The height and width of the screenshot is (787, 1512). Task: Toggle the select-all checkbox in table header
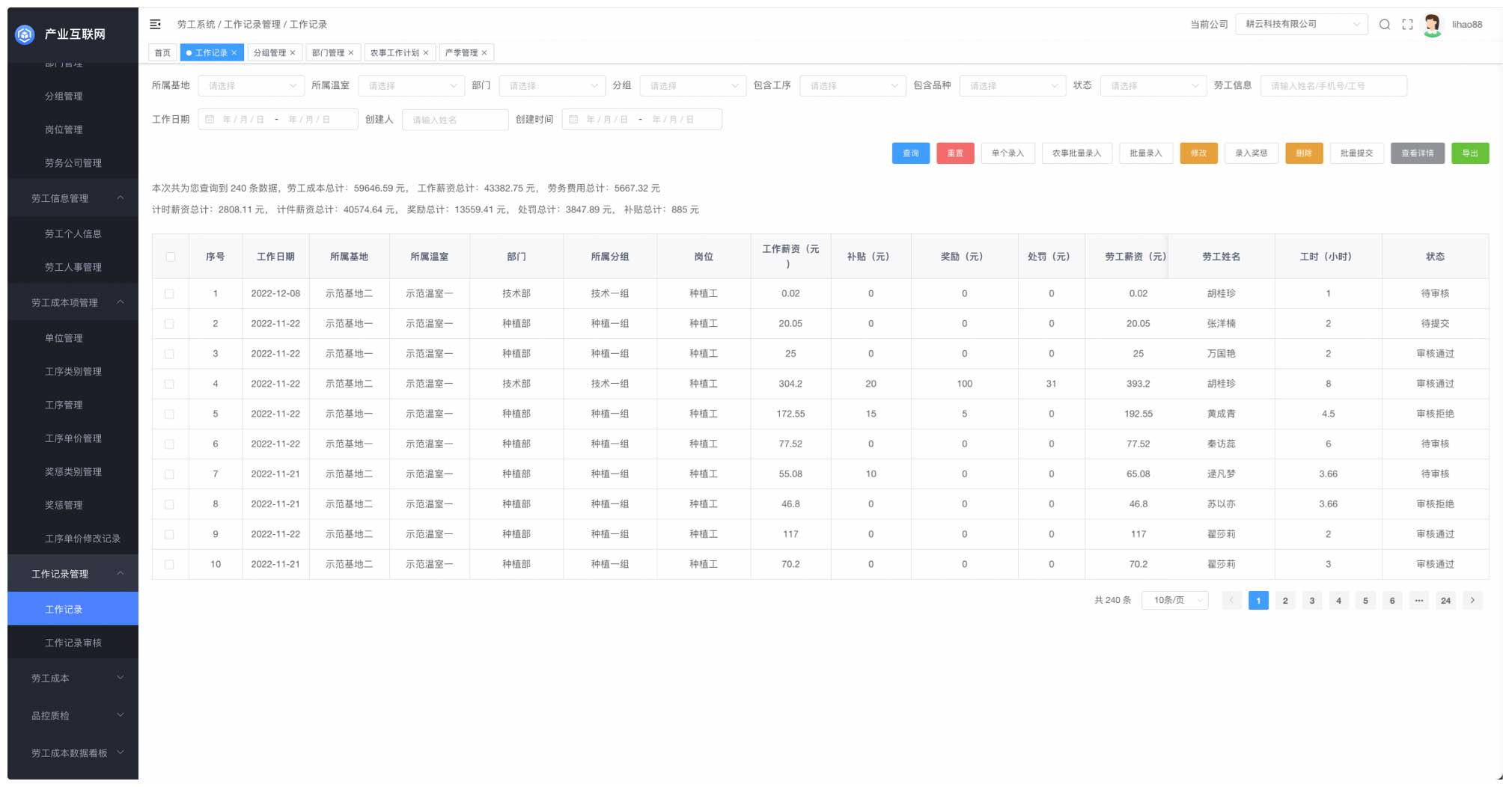171,257
